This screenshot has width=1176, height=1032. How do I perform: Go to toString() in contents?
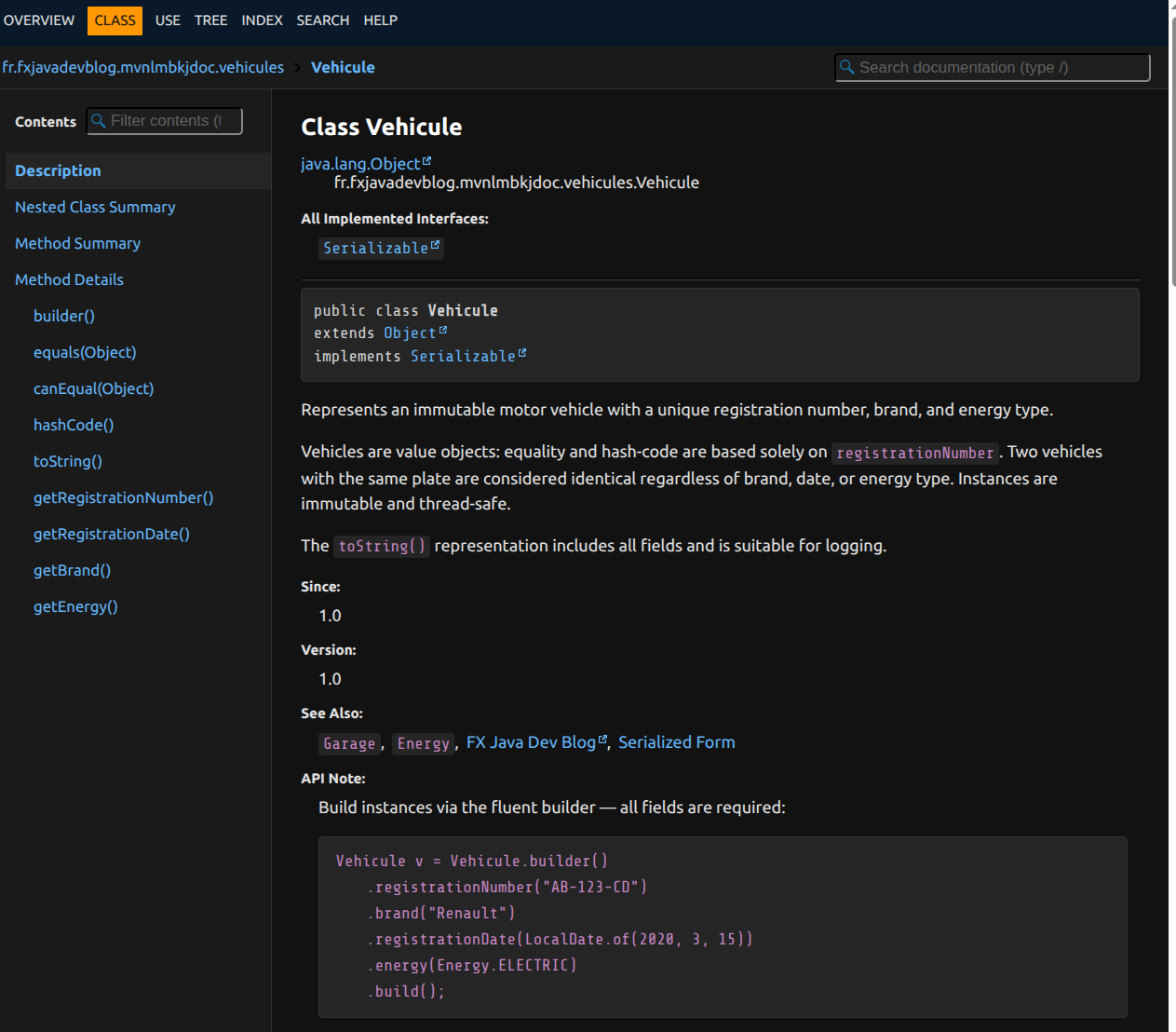(x=68, y=461)
